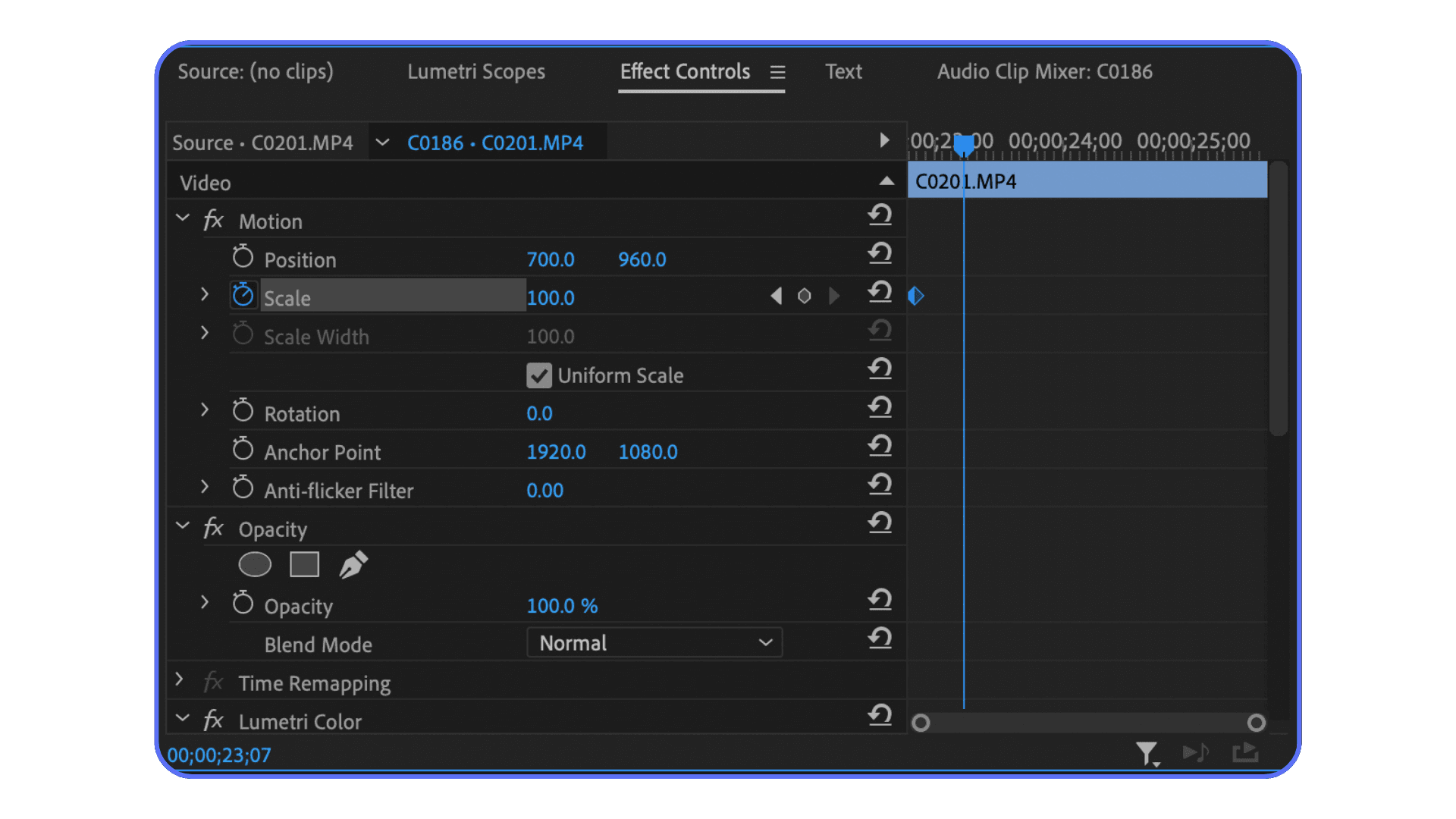Enable keyframing on the Position stopwatch
This screenshot has height=819, width=1456.
243,256
